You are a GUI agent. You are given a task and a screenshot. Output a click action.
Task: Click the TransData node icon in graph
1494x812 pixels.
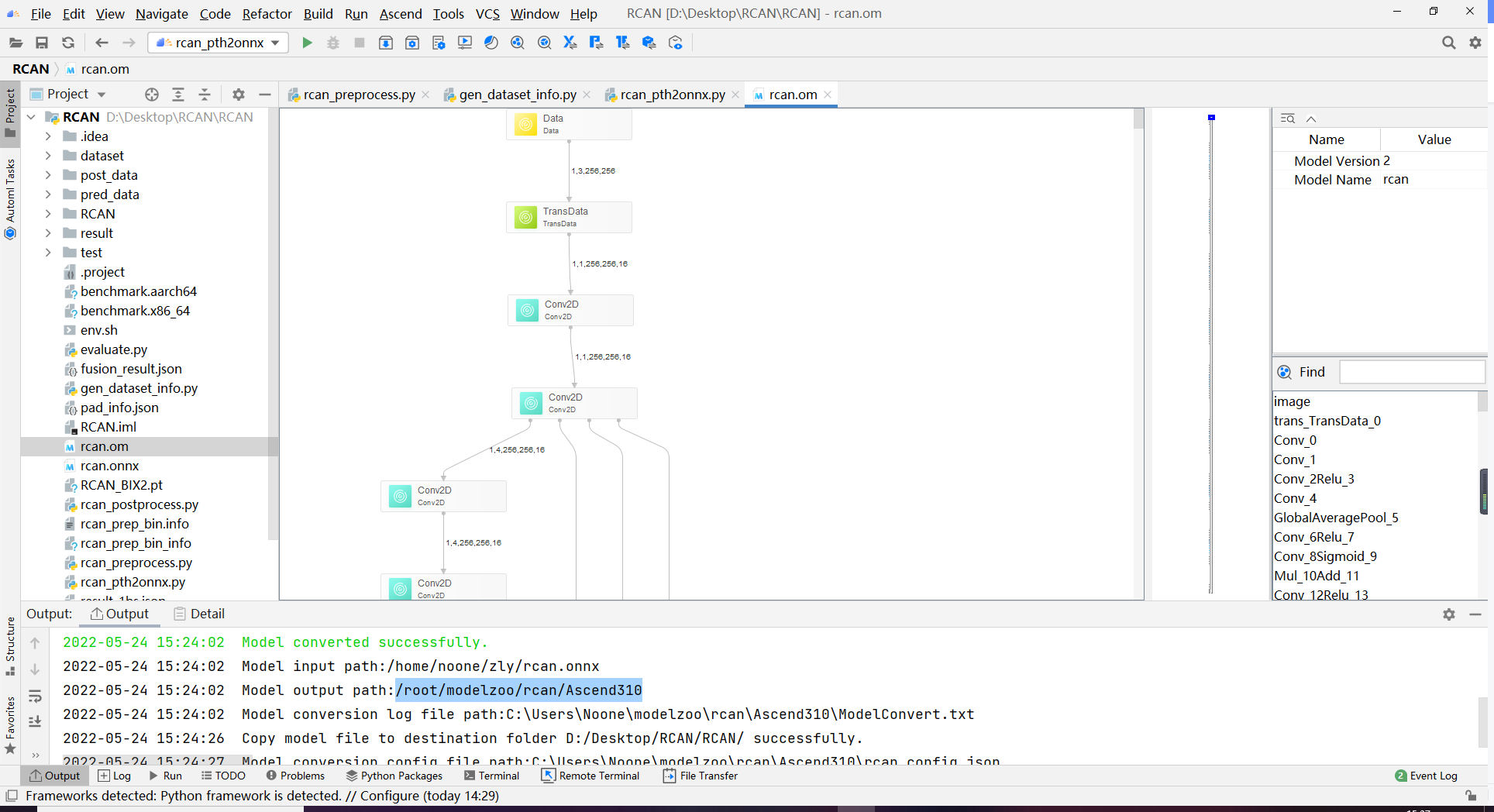coord(525,217)
